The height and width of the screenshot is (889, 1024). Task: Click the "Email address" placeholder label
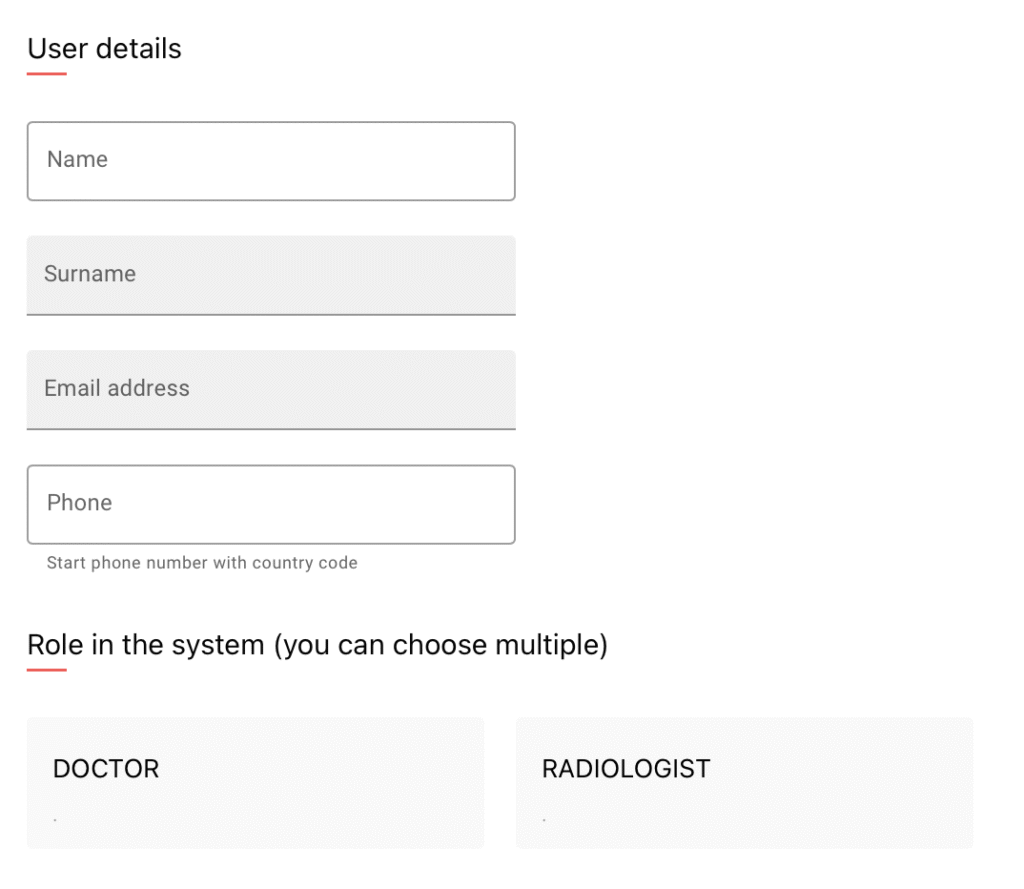(x=117, y=388)
